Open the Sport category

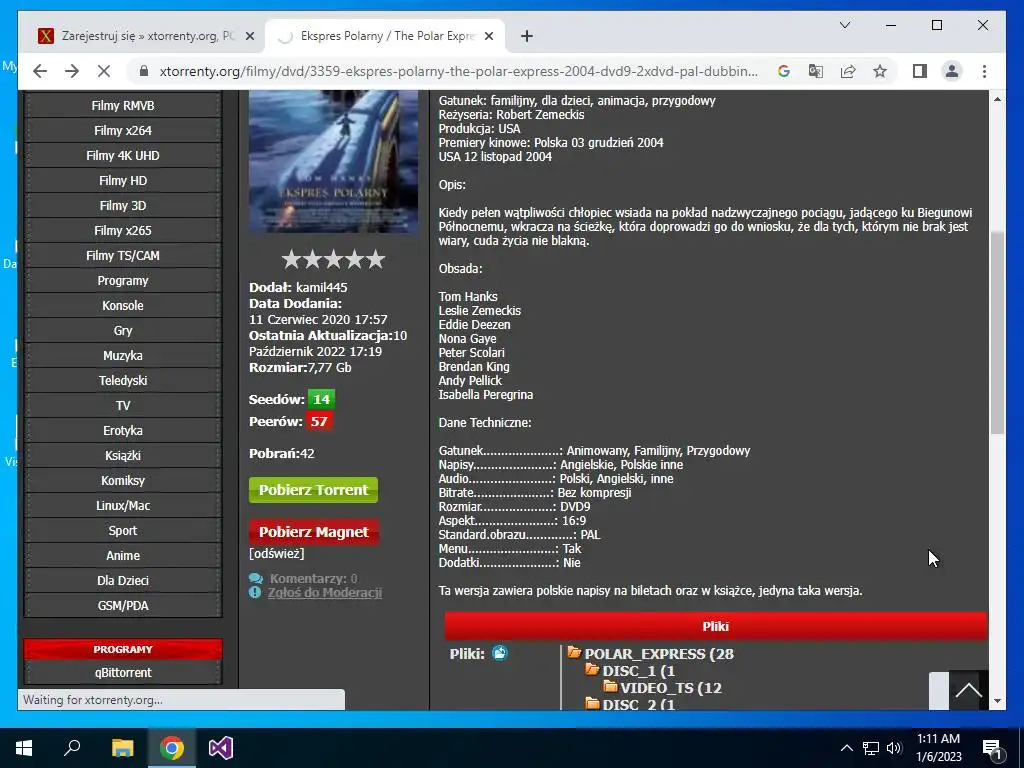(123, 530)
